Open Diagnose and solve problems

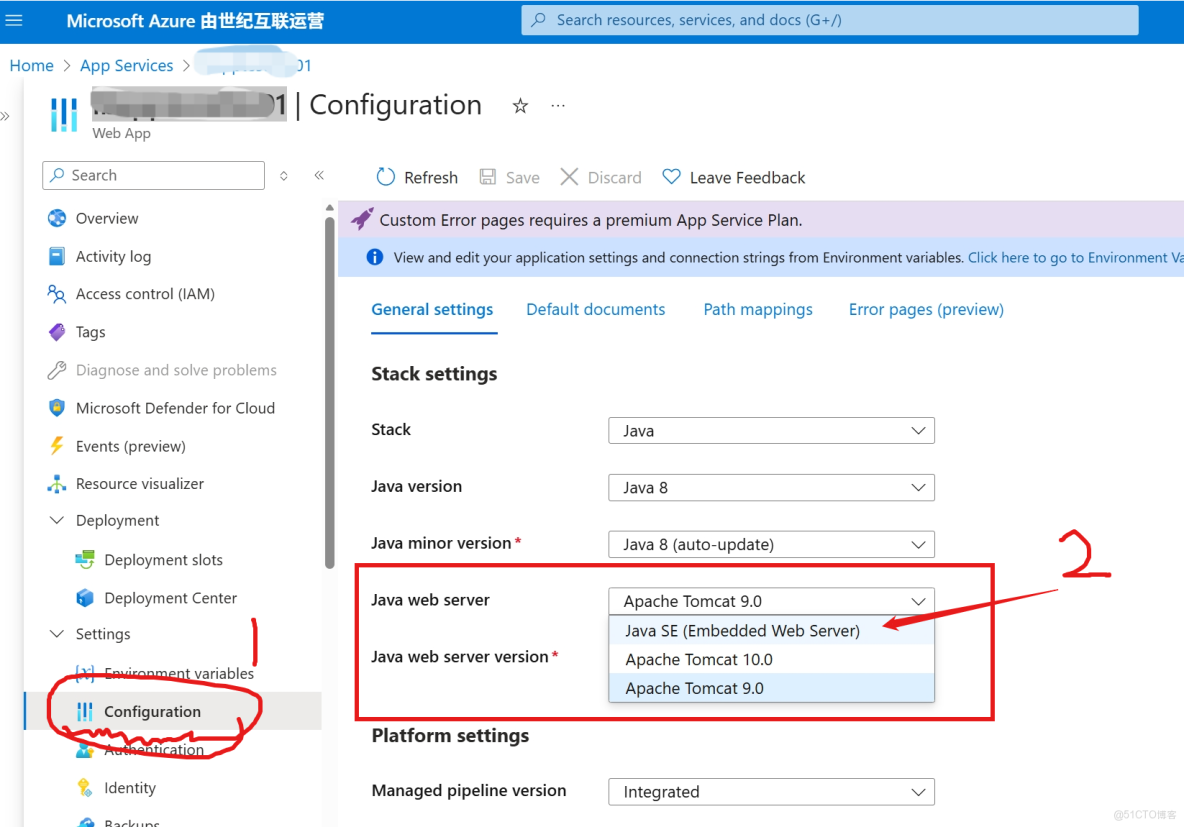[177, 369]
